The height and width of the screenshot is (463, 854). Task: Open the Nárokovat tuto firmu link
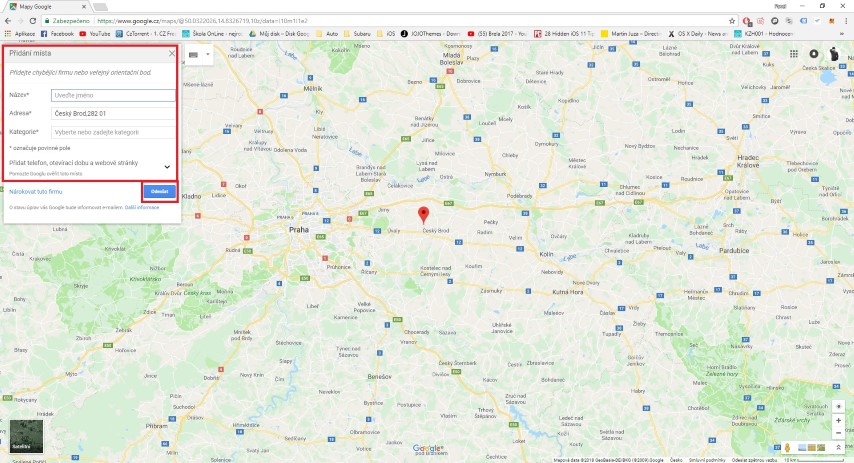pos(36,192)
